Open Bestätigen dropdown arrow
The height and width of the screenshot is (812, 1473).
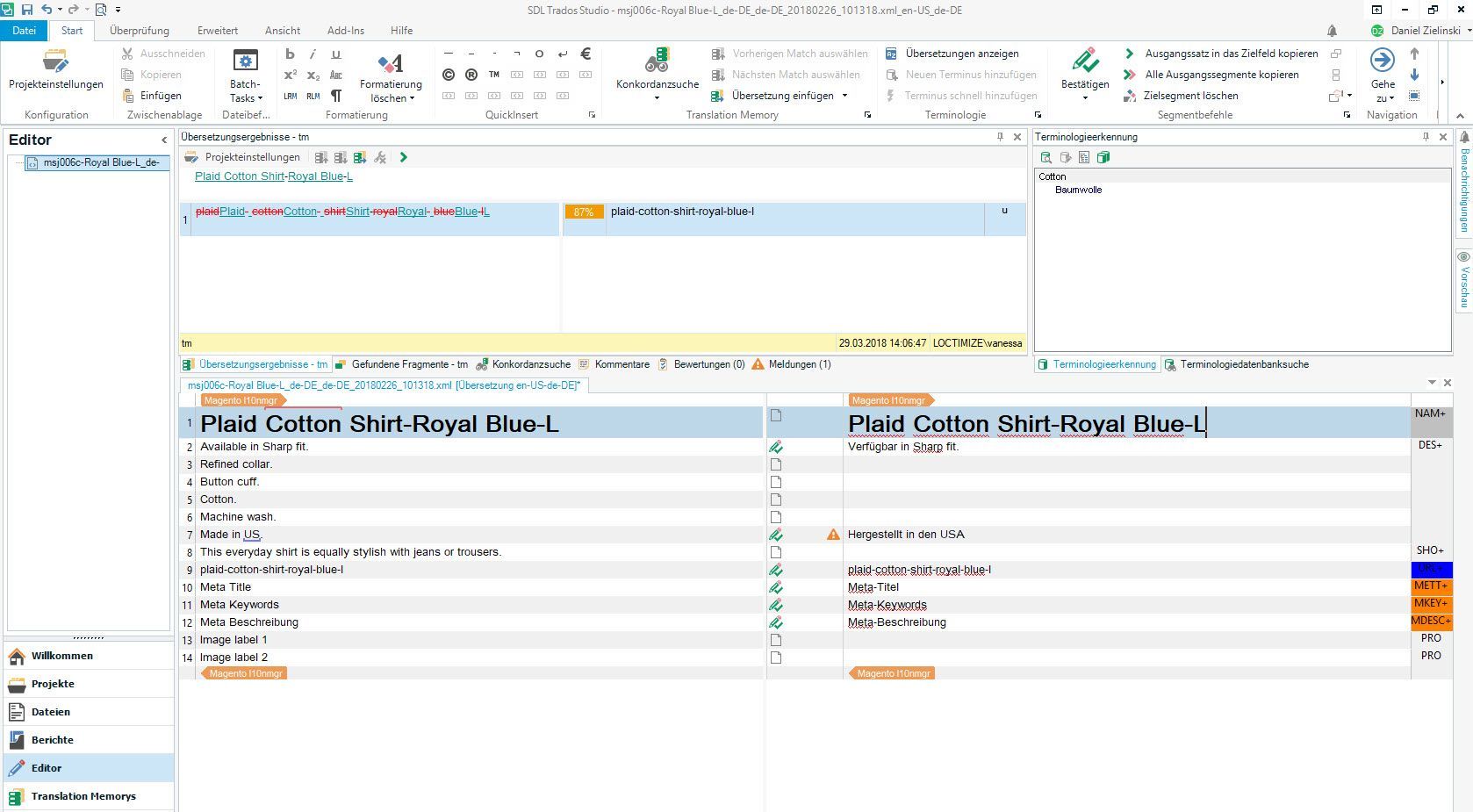click(1085, 98)
